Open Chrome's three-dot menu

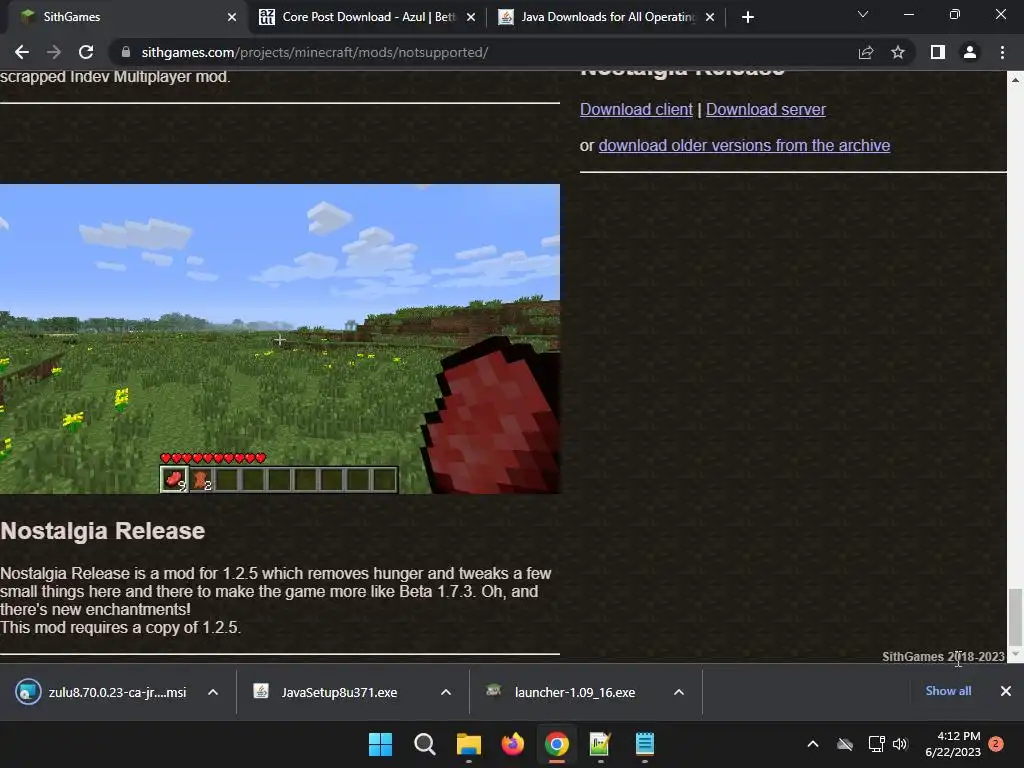point(1002,52)
